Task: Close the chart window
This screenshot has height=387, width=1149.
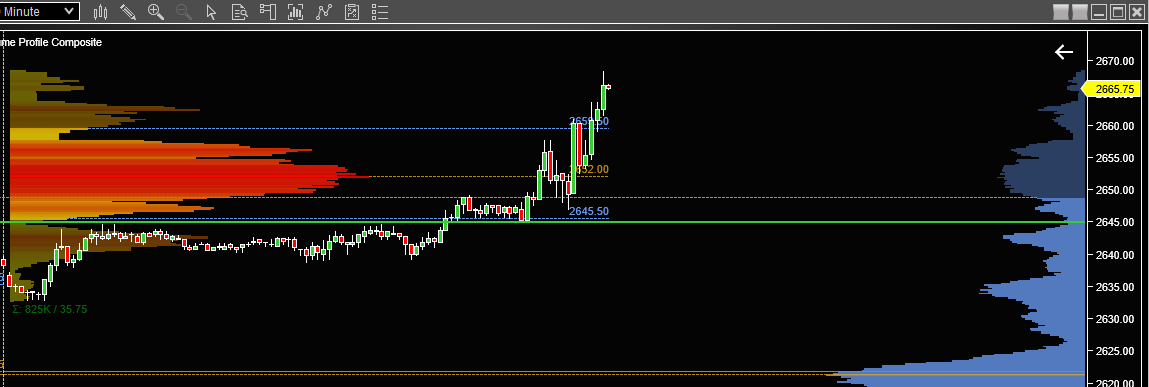Action: pos(1137,12)
